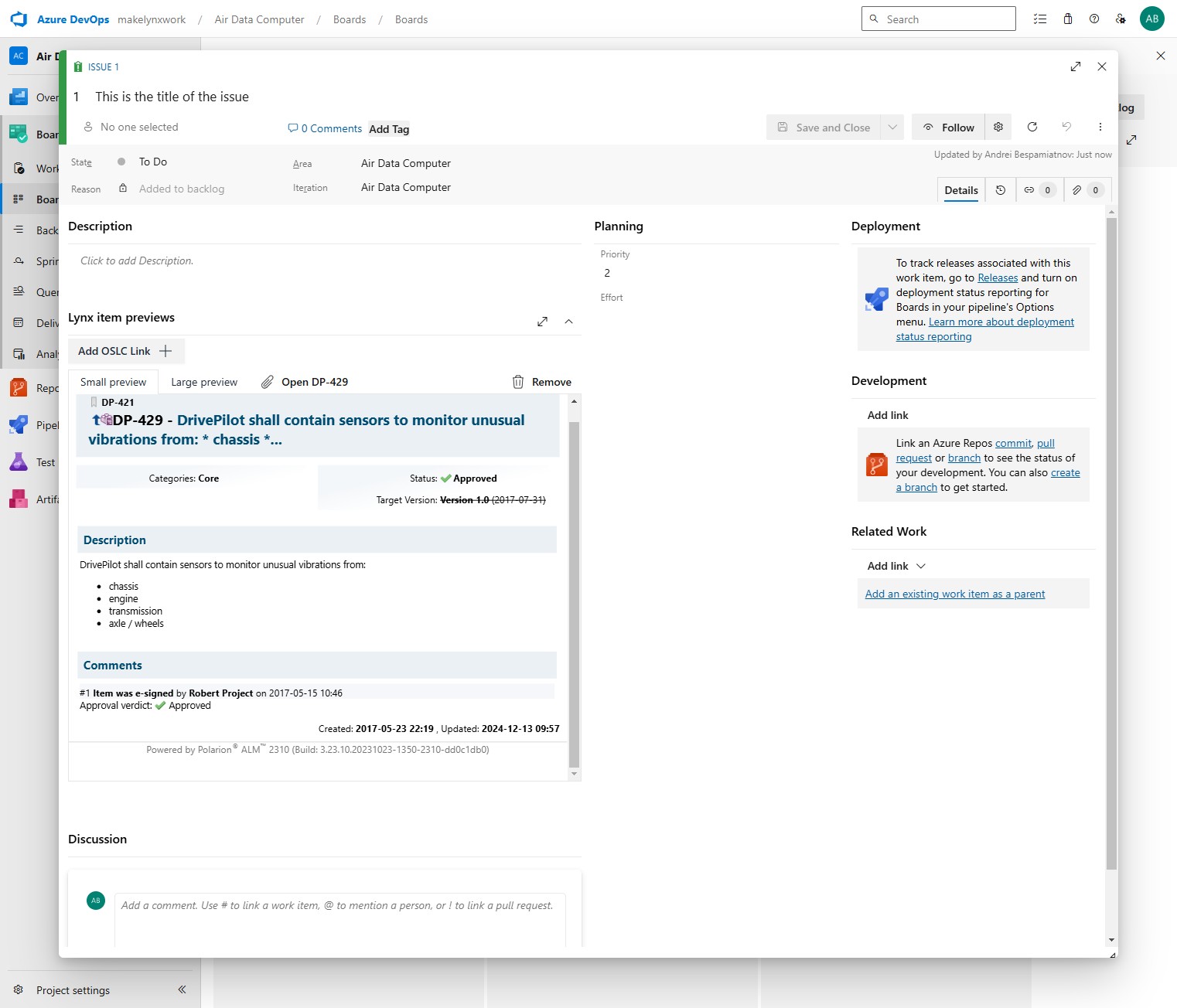Open the Releases link

click(998, 278)
